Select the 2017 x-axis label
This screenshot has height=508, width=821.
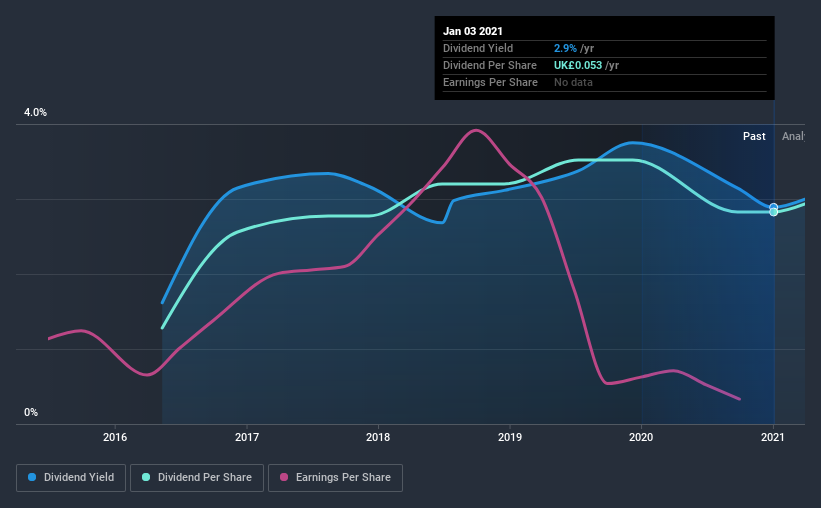(x=247, y=437)
